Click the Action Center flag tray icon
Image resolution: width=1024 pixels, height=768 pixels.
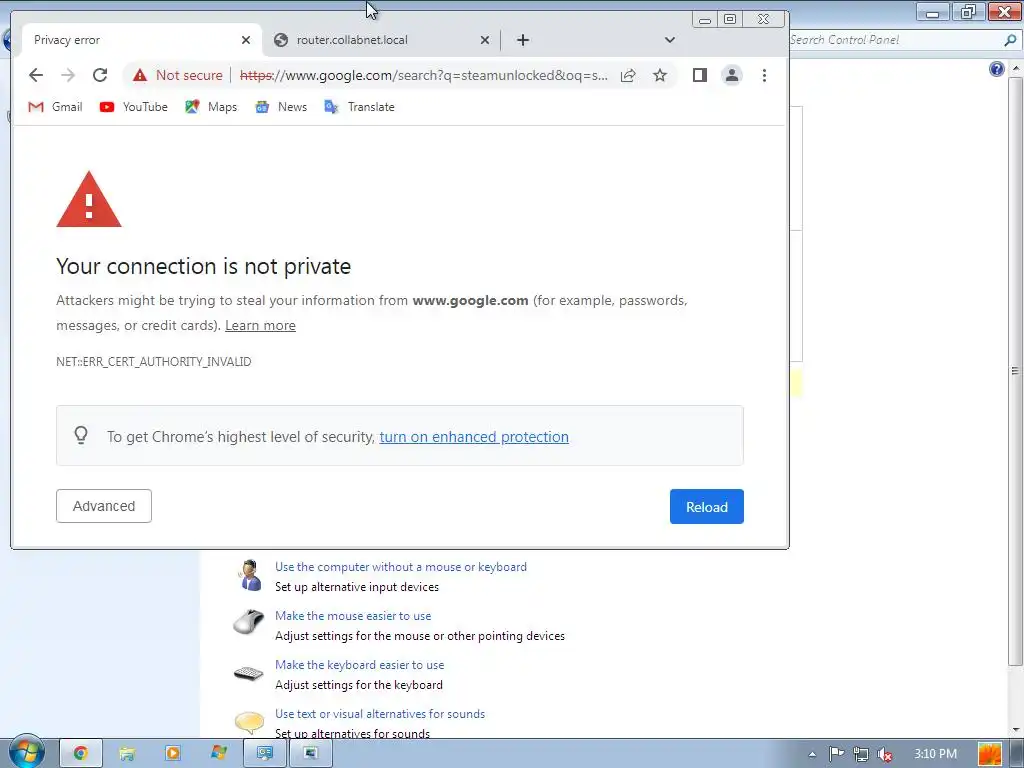(837, 754)
